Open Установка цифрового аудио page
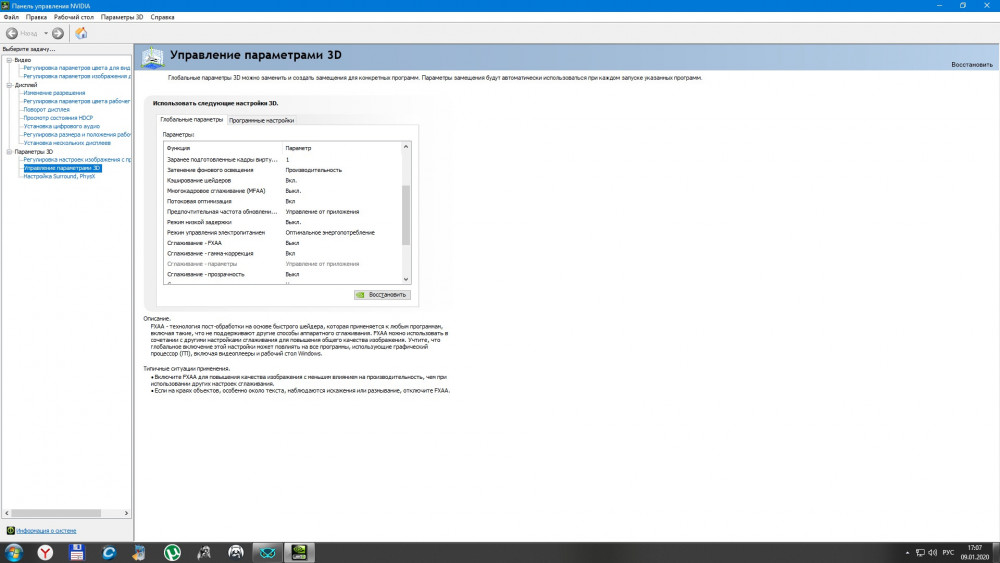Image resolution: width=1000 pixels, height=563 pixels. [62, 126]
